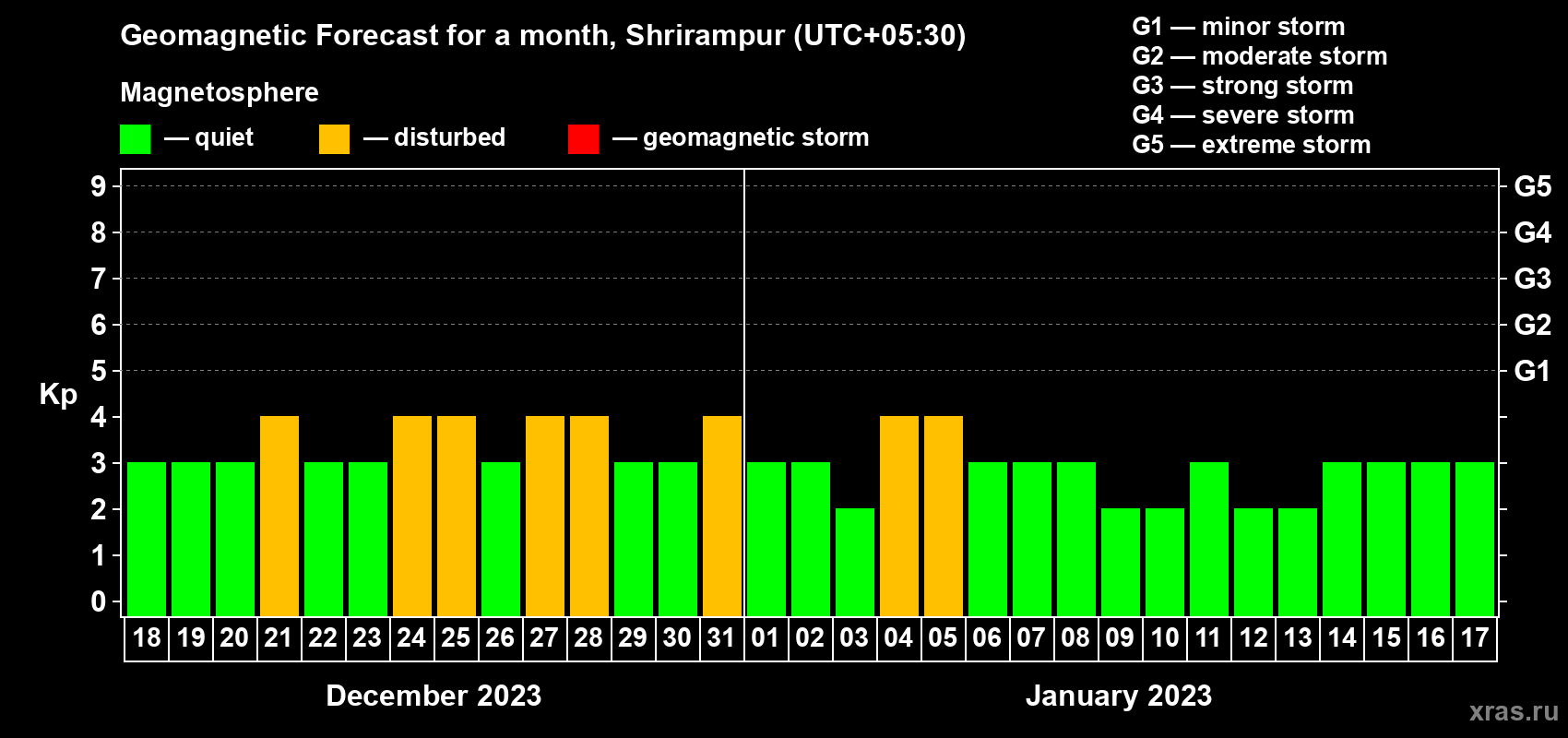Viewport: 1568px width, 738px height.
Task: Click the 0 value on Kp axis
Action: pyautogui.click(x=99, y=601)
